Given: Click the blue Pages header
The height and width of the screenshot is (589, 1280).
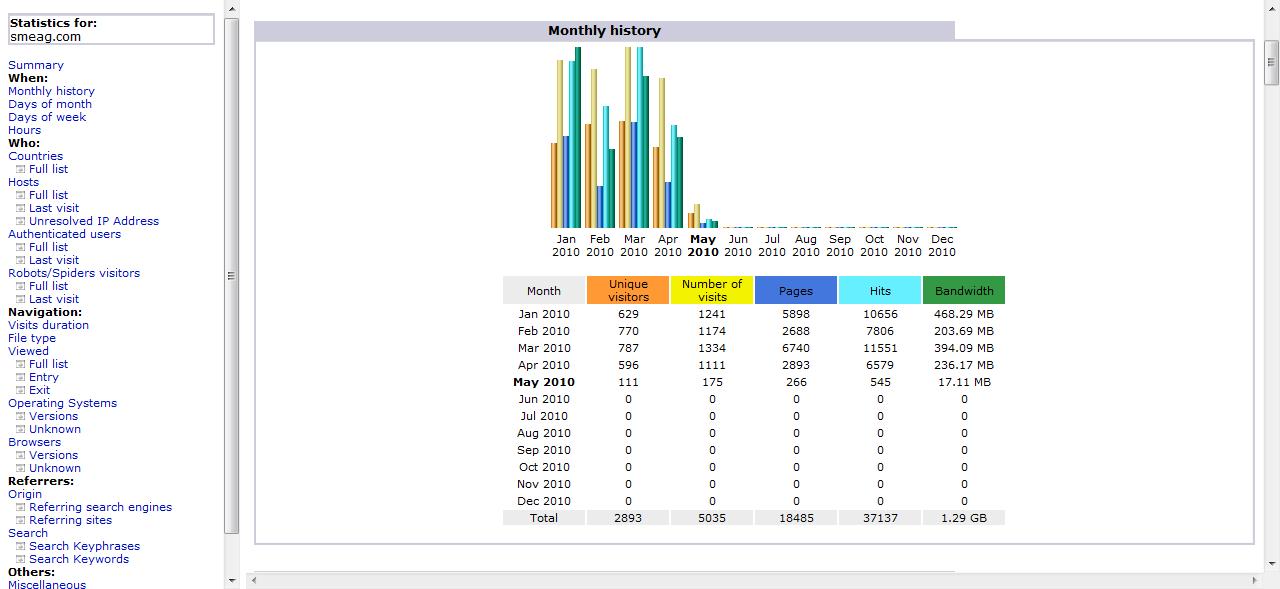Looking at the screenshot, I should pos(796,290).
